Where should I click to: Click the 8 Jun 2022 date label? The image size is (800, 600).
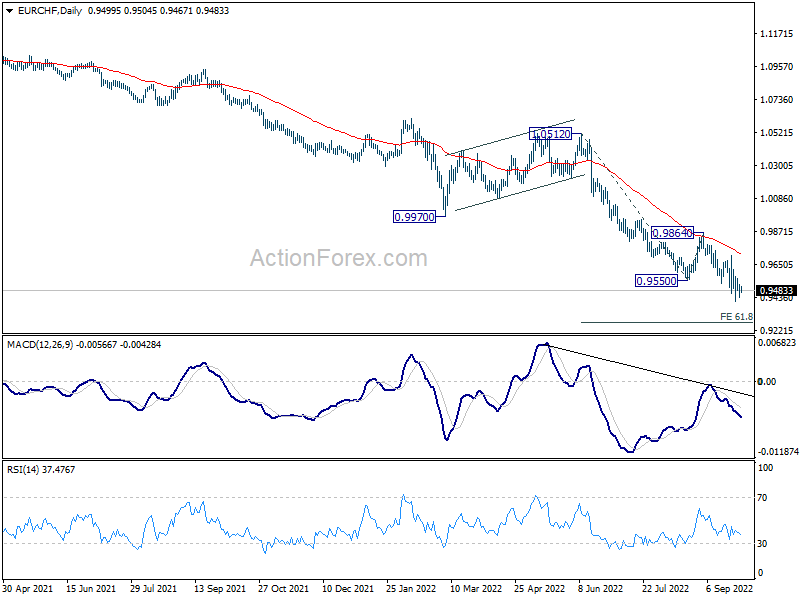[x=601, y=589]
